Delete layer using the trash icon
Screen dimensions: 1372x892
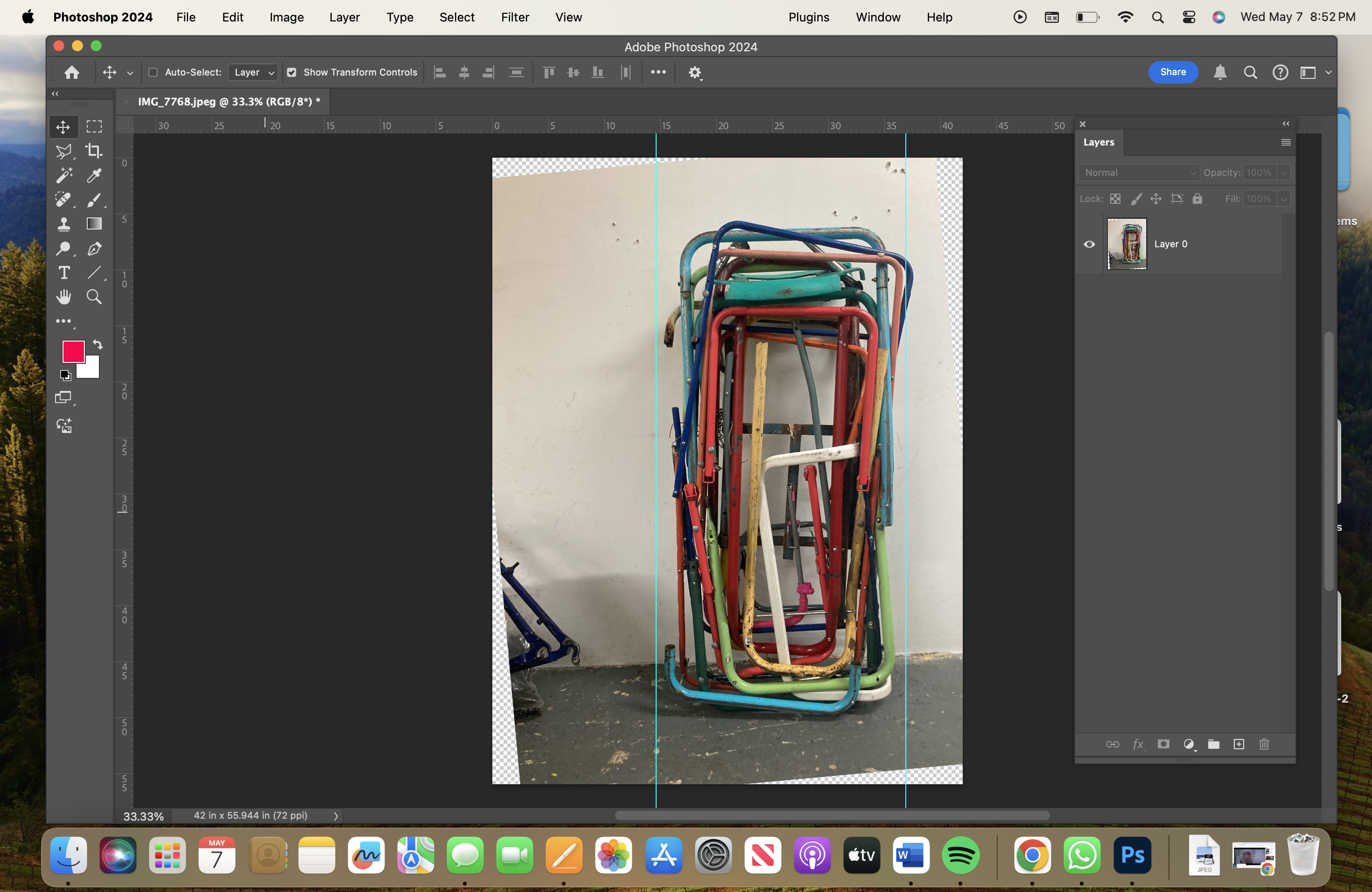click(1264, 744)
